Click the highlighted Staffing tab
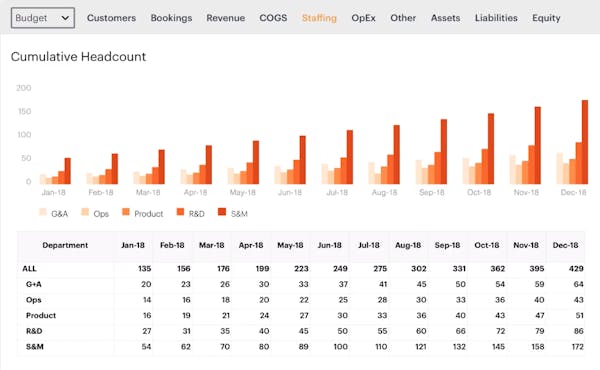This screenshot has height=370, width=600. (x=319, y=18)
